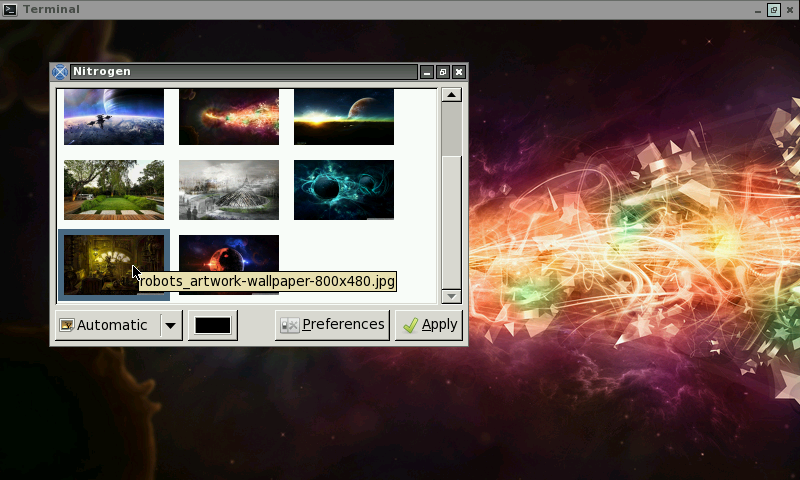Select the space station planet wallpaper thumbnail
The width and height of the screenshot is (800, 480).
click(114, 117)
